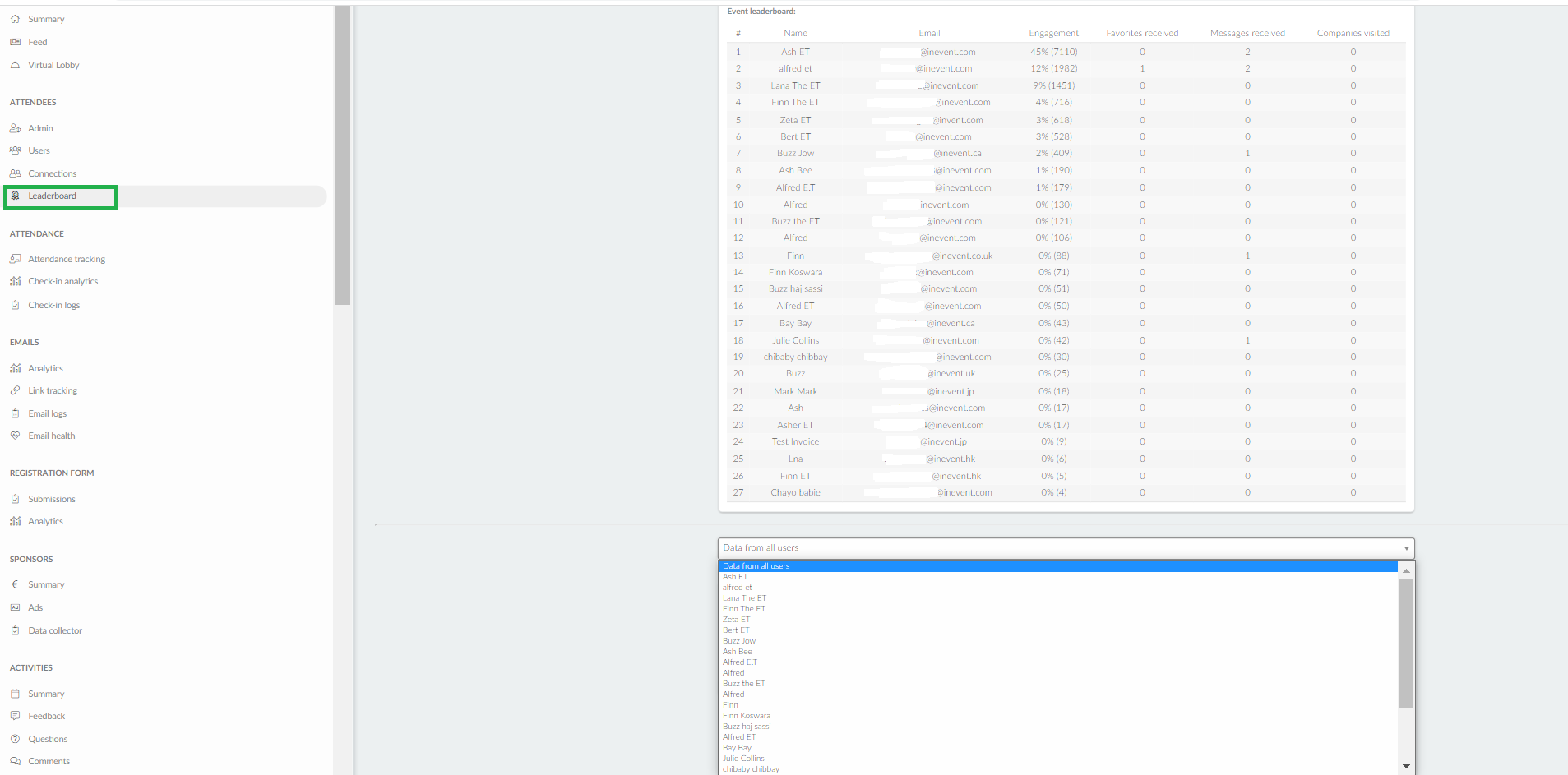The height and width of the screenshot is (775, 1568).
Task: Click the Activities Summary calendar icon
Action: [15, 694]
